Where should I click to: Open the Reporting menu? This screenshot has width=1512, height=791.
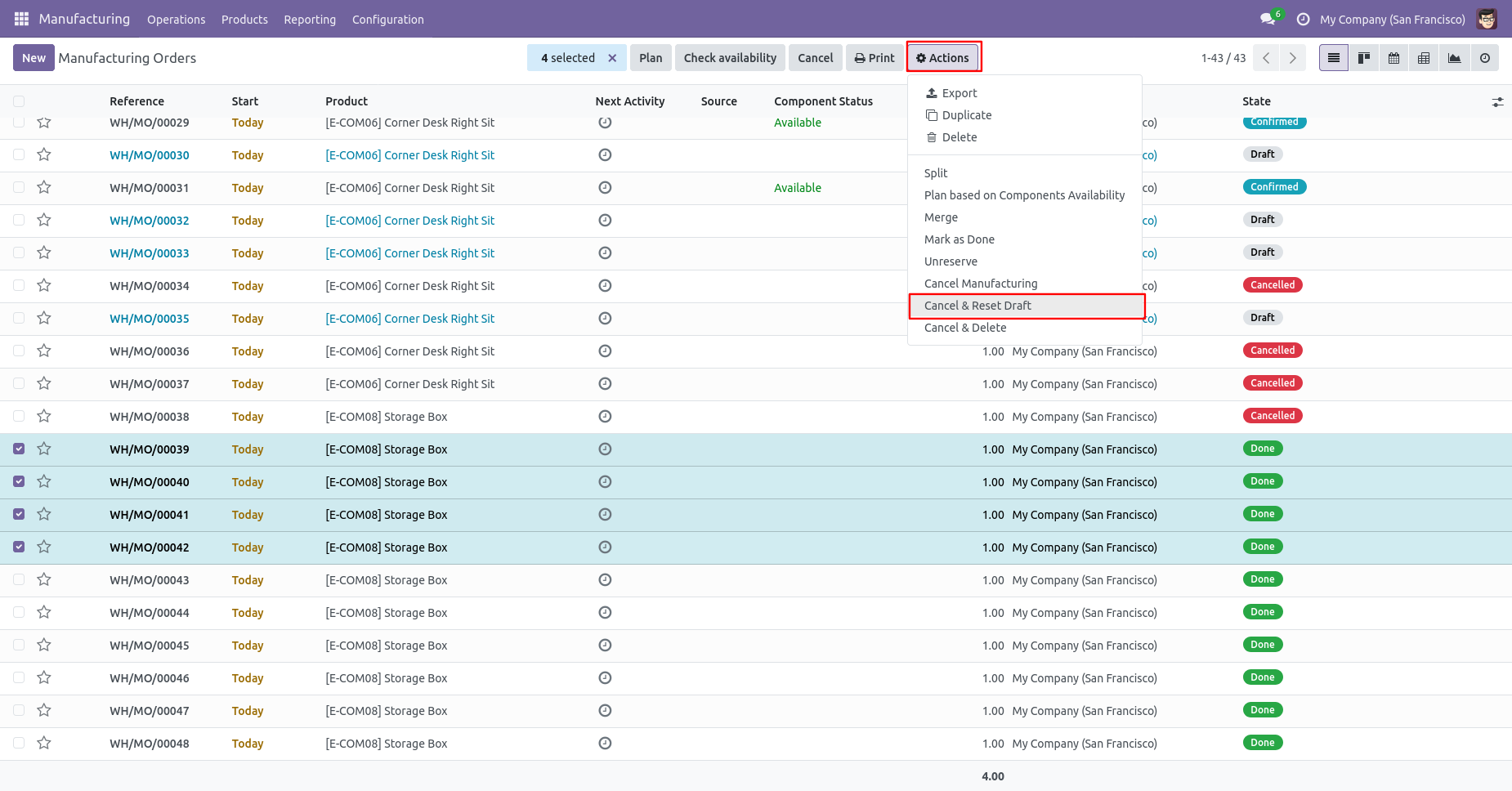click(x=310, y=20)
